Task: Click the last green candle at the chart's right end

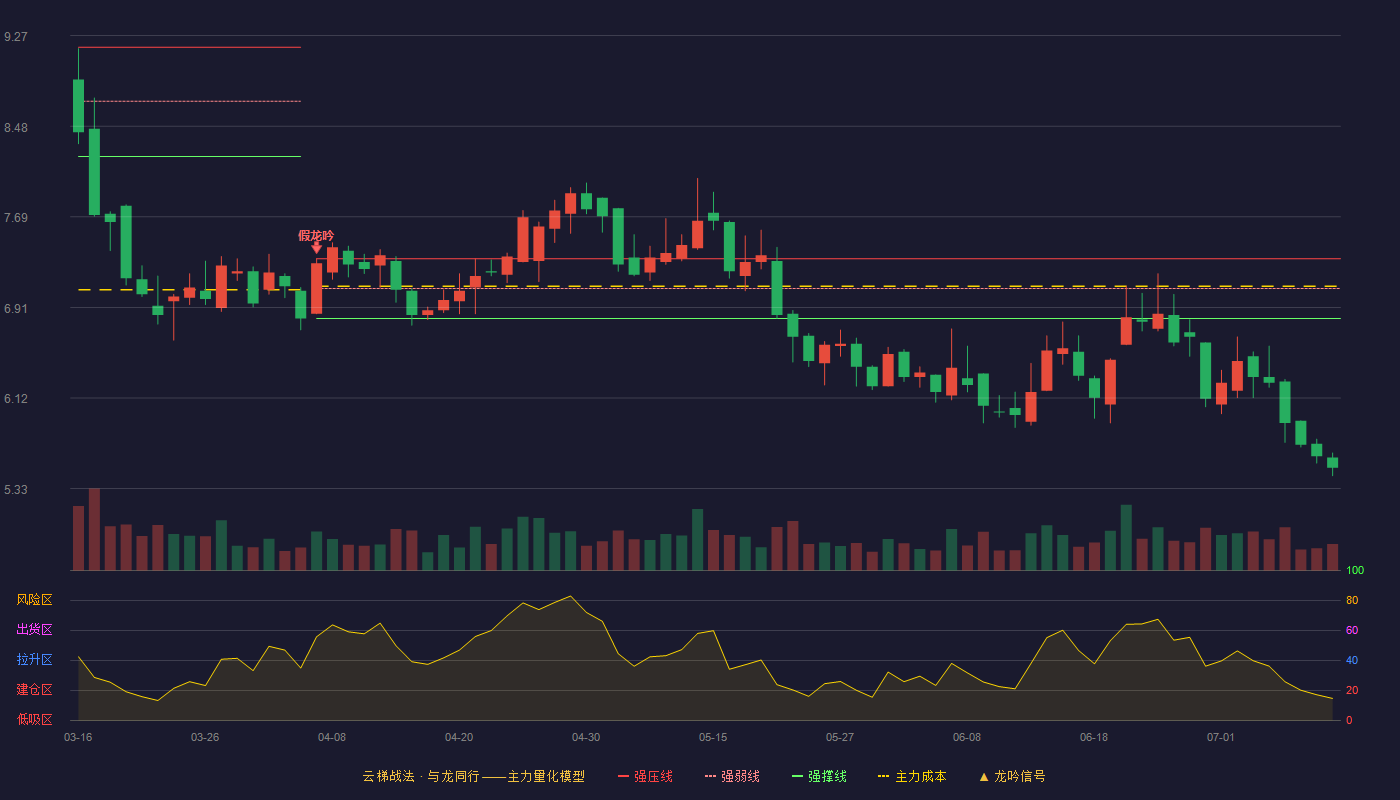Action: tap(1332, 462)
